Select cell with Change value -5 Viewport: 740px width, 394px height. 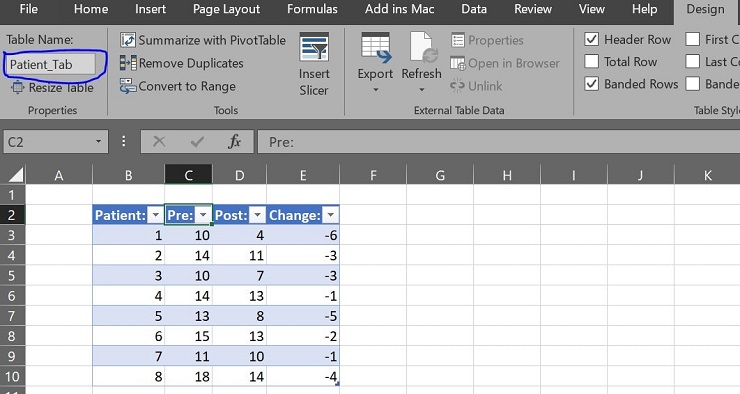(303, 316)
